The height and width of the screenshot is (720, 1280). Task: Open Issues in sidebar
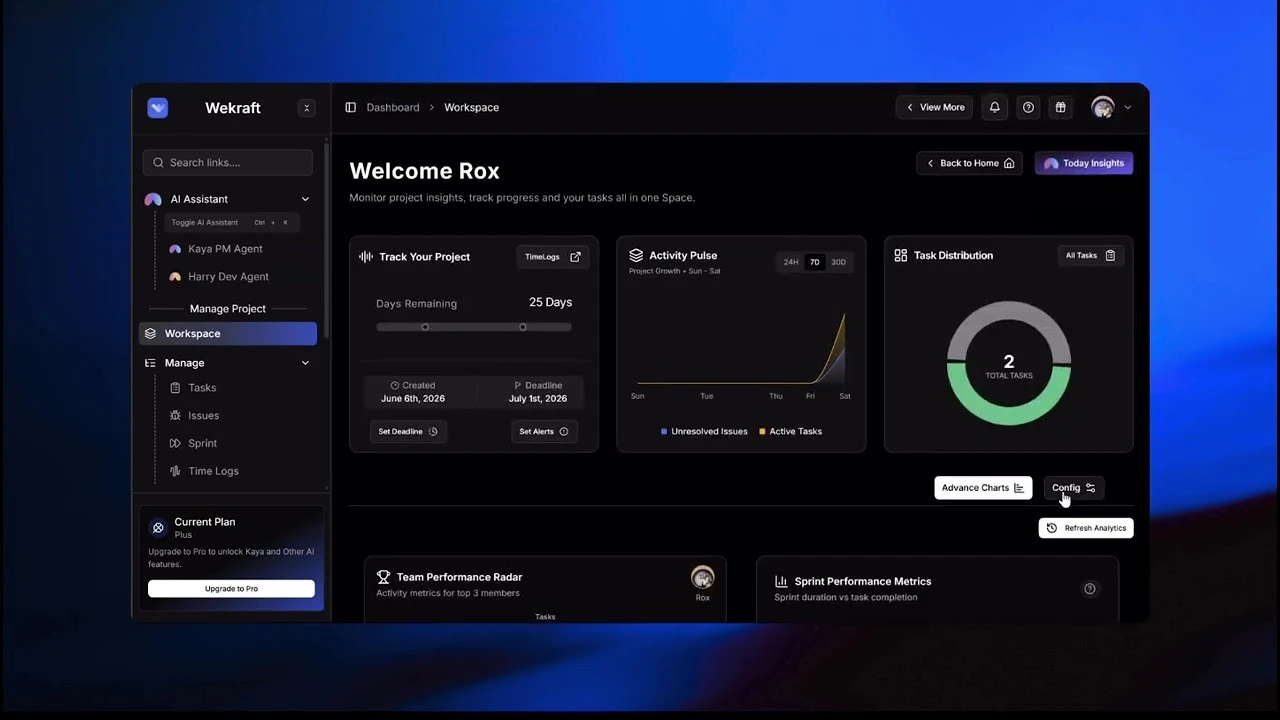coord(203,415)
